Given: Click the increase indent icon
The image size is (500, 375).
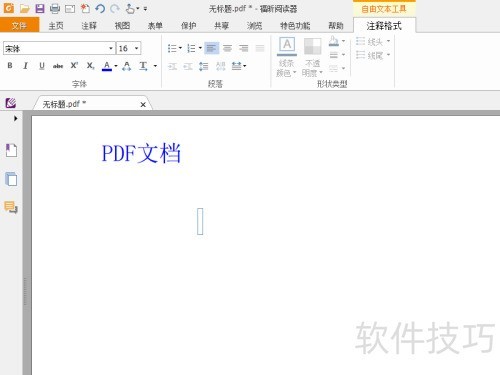Looking at the screenshot, I should tap(188, 66).
